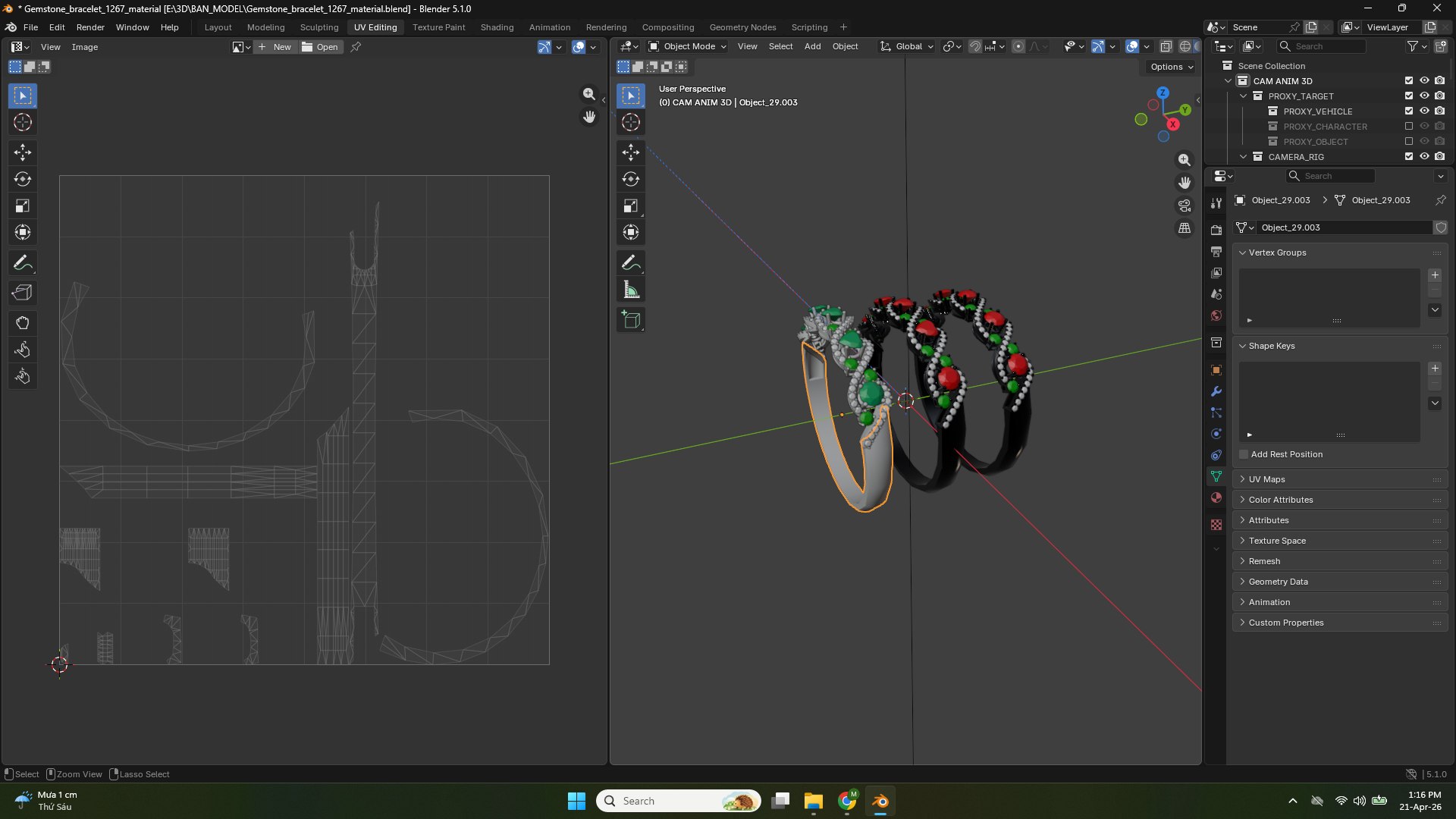Open Chrome from the Windows taskbar
This screenshot has height=819, width=1456.
[847, 801]
